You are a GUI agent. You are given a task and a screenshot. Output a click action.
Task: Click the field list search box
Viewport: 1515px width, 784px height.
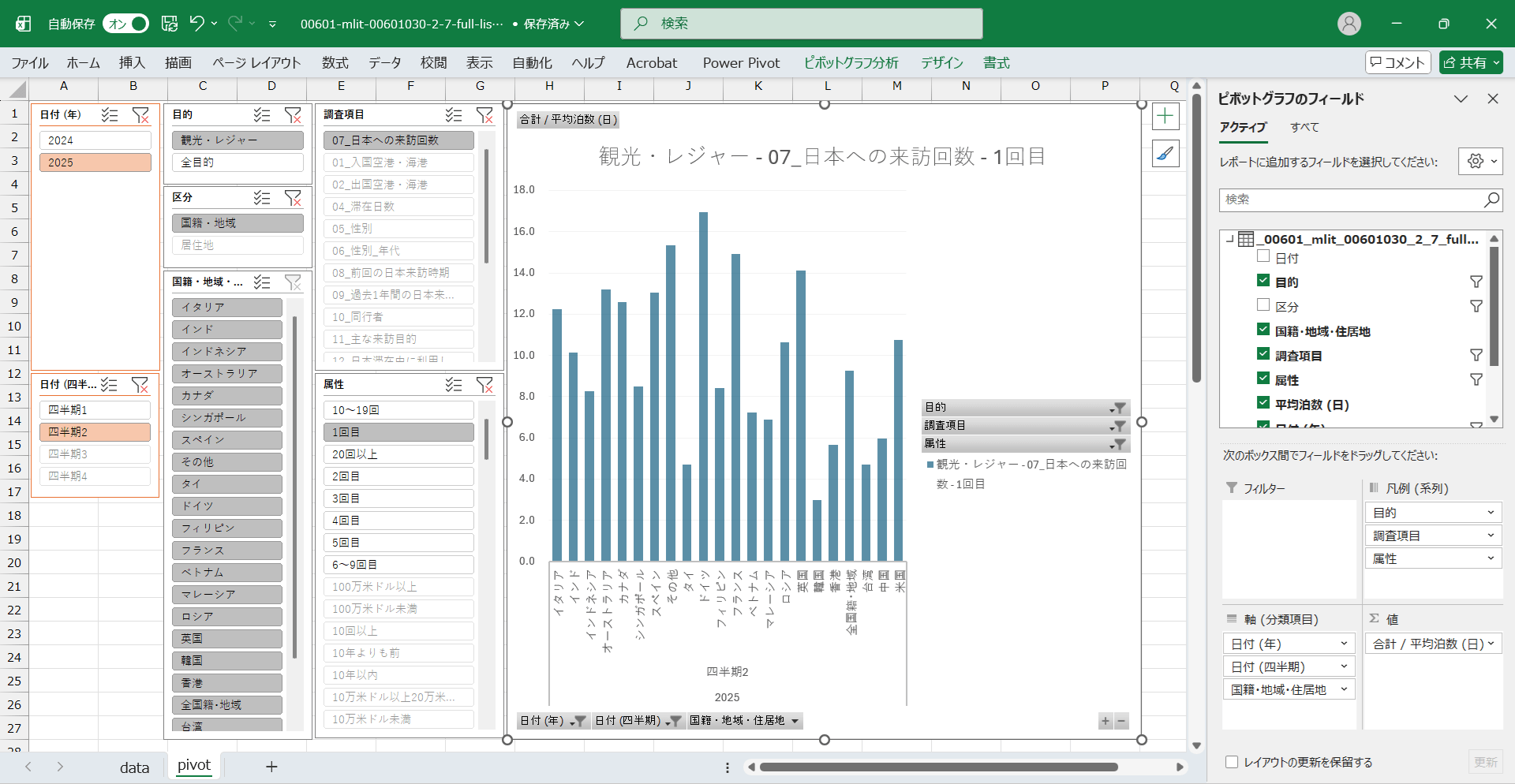[x=1351, y=200]
